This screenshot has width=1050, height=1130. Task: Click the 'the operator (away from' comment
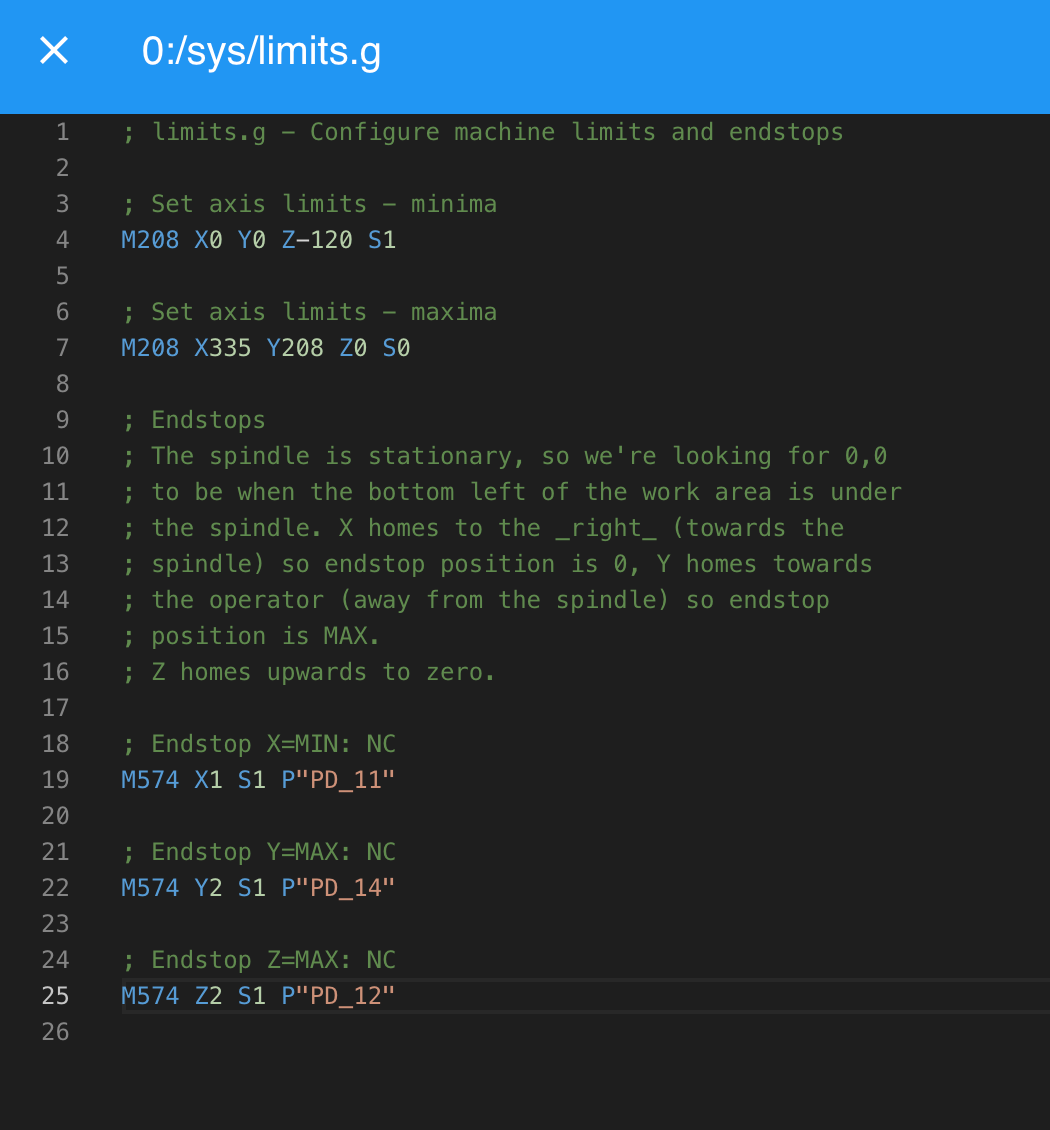click(476, 600)
